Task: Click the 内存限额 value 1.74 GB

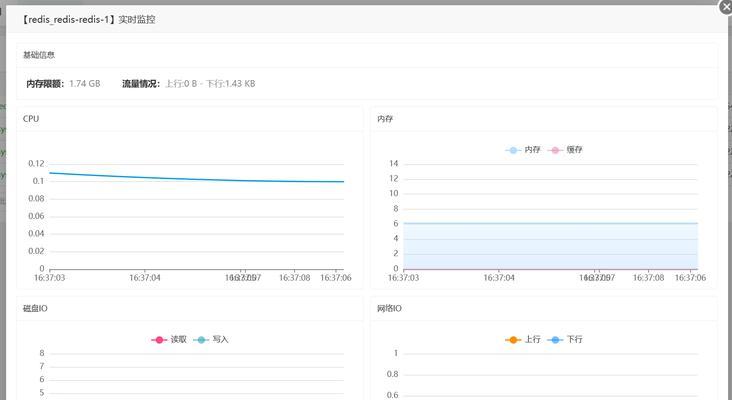Action: [84, 84]
